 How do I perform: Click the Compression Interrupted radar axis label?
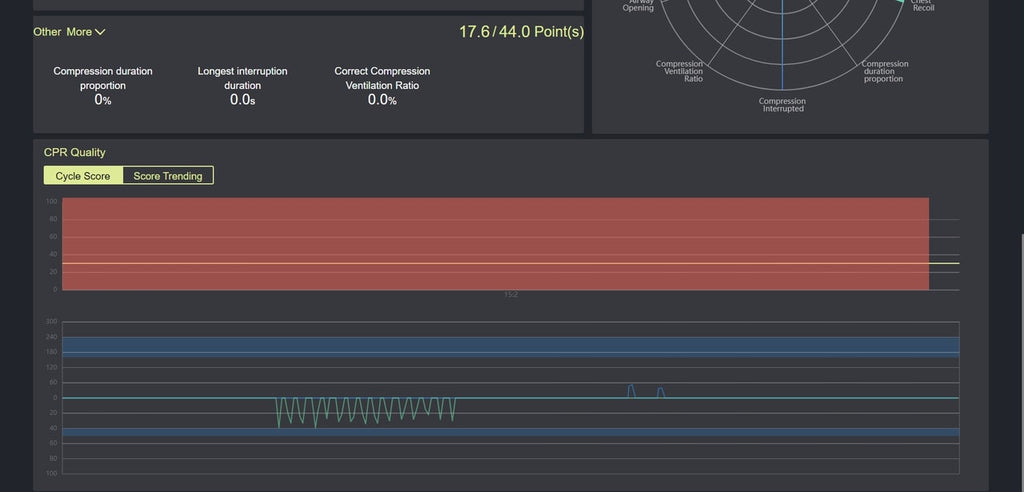point(782,105)
